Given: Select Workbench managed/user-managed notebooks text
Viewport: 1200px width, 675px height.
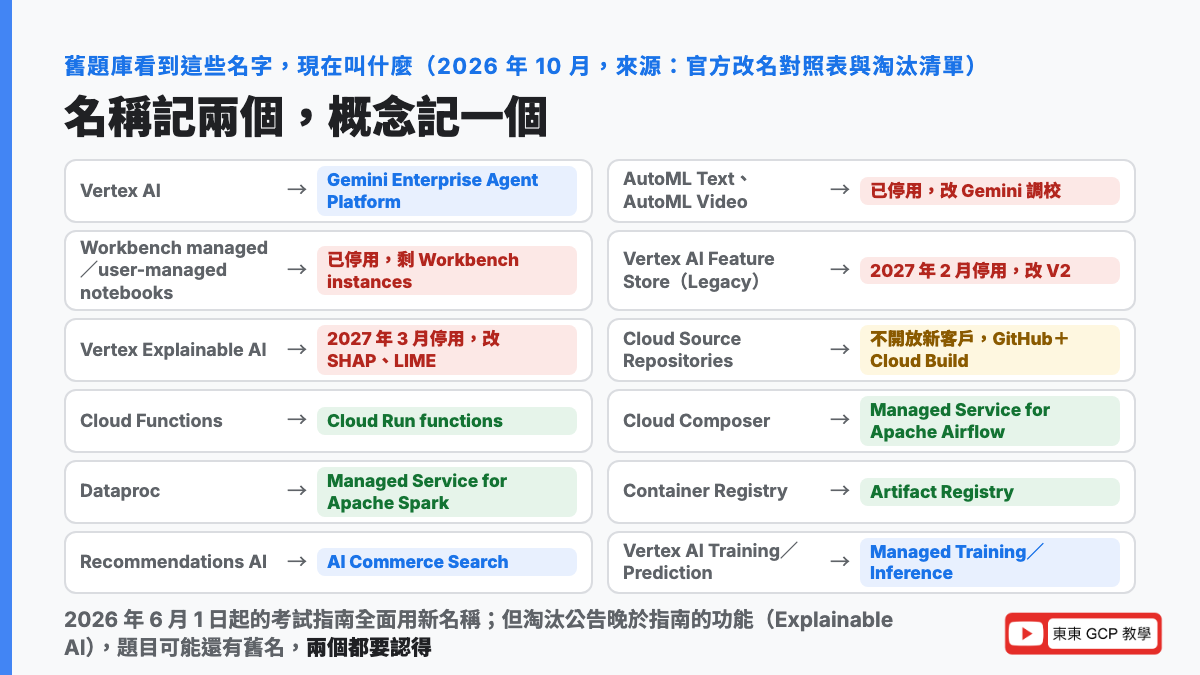Looking at the screenshot, I should [174, 270].
